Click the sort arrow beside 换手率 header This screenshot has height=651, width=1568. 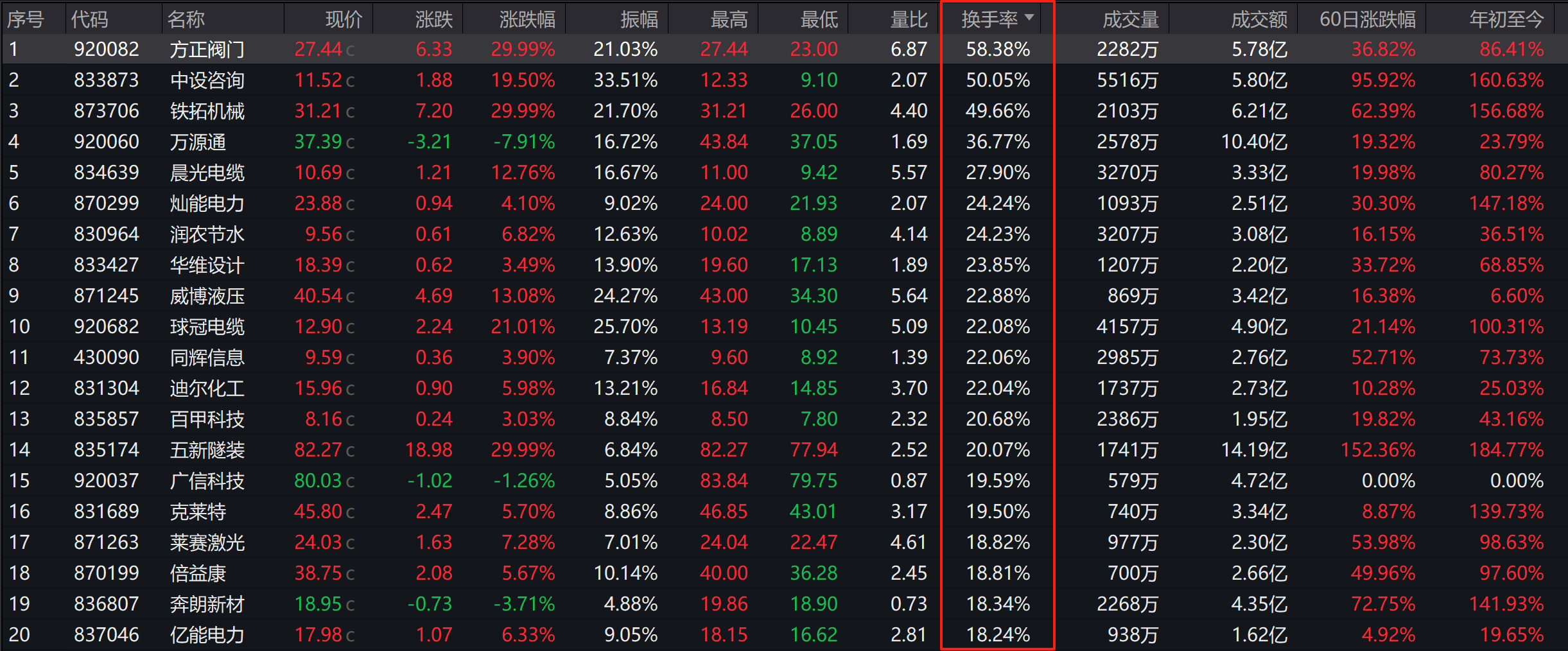(1029, 18)
